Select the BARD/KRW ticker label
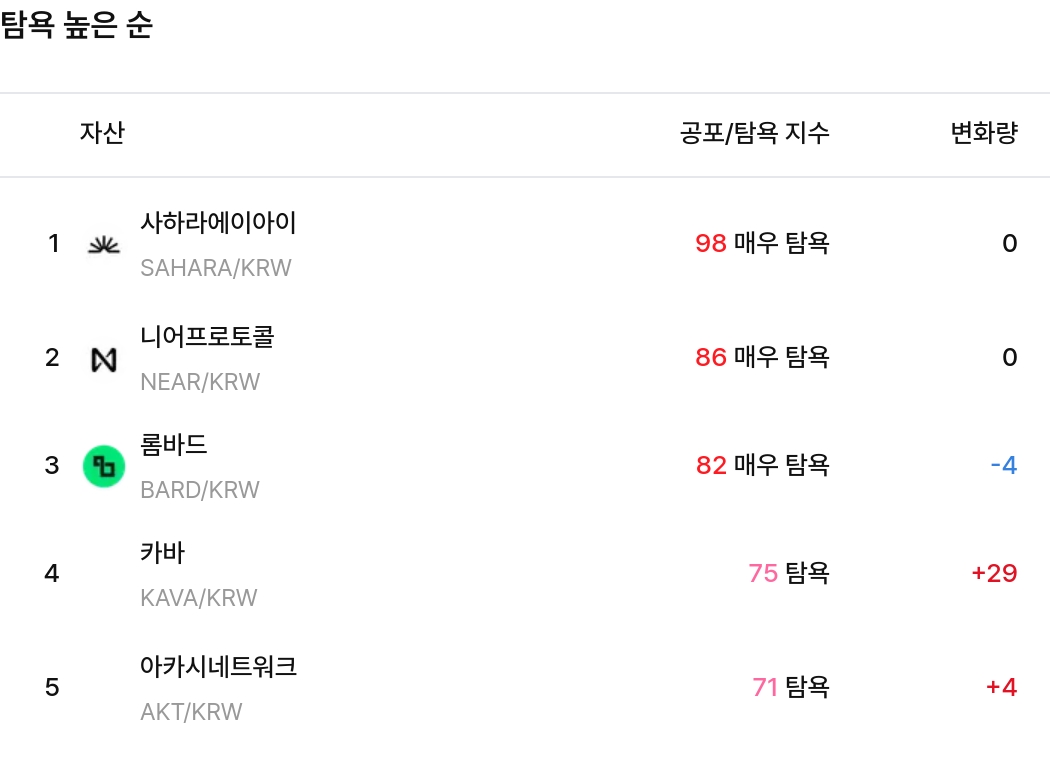The width and height of the screenshot is (1050, 758). pos(200,490)
